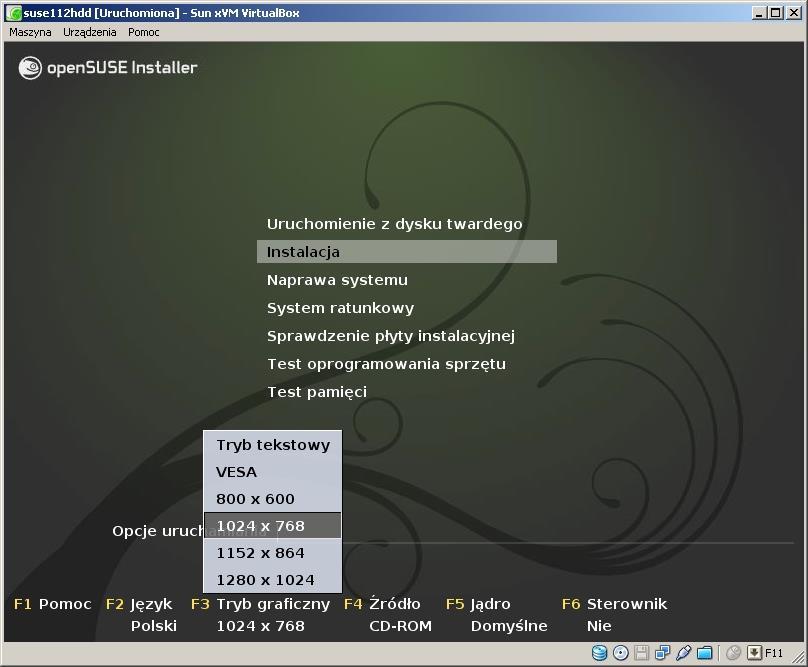Select Naprawa systemu boot entry
The height and width of the screenshot is (667, 808).
[337, 280]
